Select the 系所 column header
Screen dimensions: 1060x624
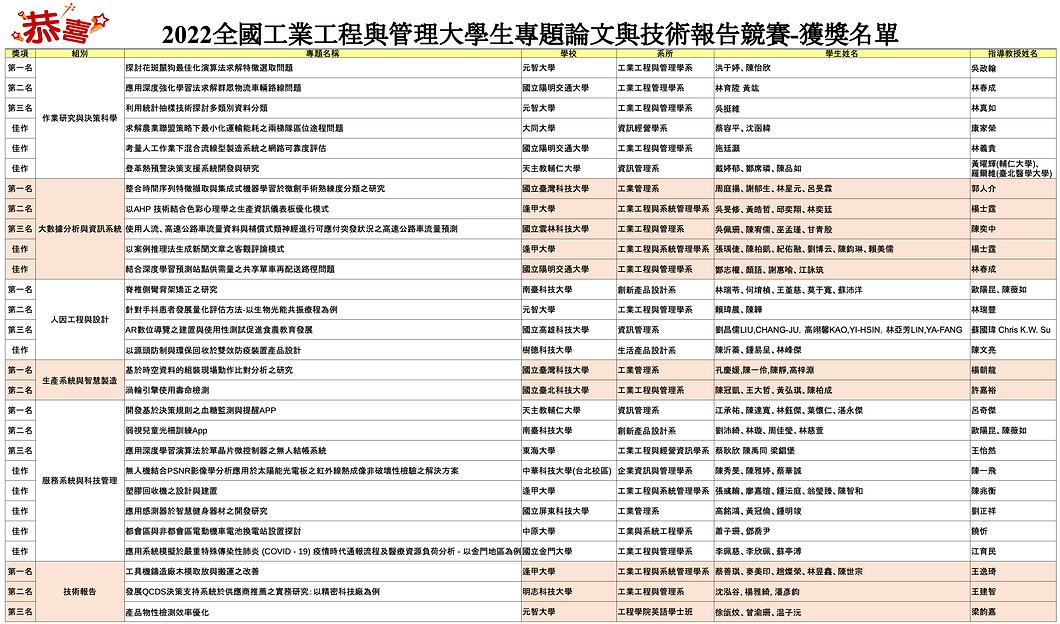point(665,53)
